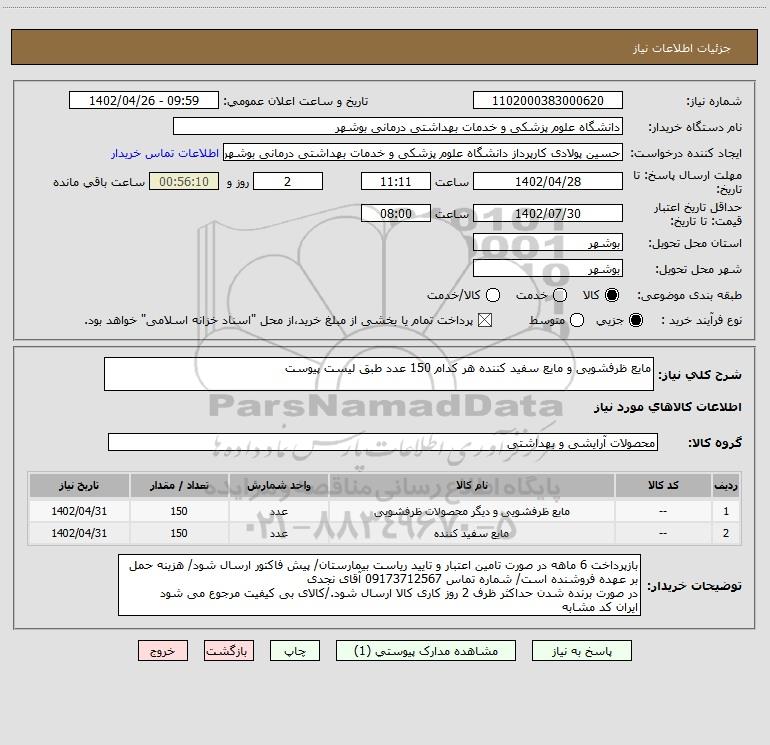This screenshot has height=745, width=770.
Task: Click the اطلاعات کالاهای مورد نیاز heading
Action: click(x=668, y=407)
